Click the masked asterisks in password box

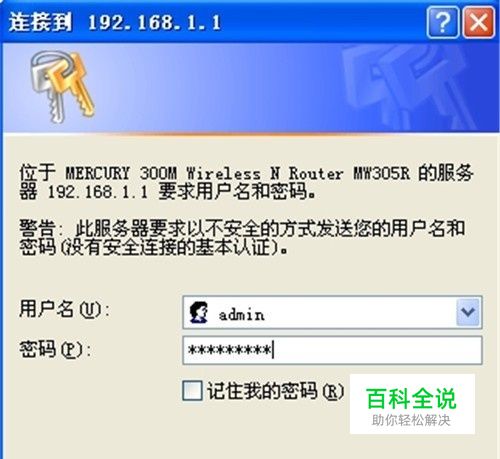click(x=230, y=350)
